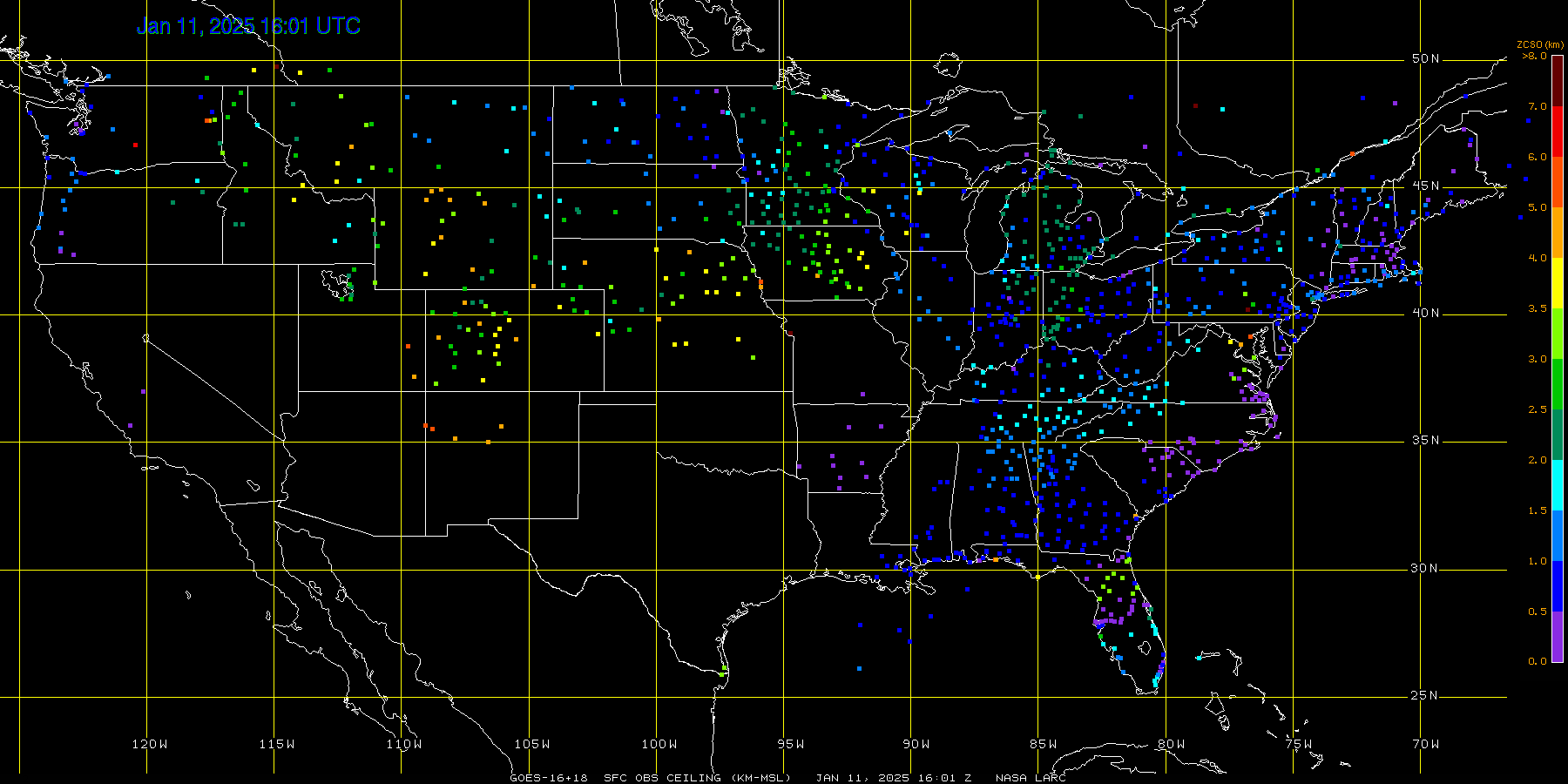The image size is (1568, 784).
Task: Choose the blue 0.5–1.0 color bar segment
Action: pyautogui.click(x=1557, y=586)
